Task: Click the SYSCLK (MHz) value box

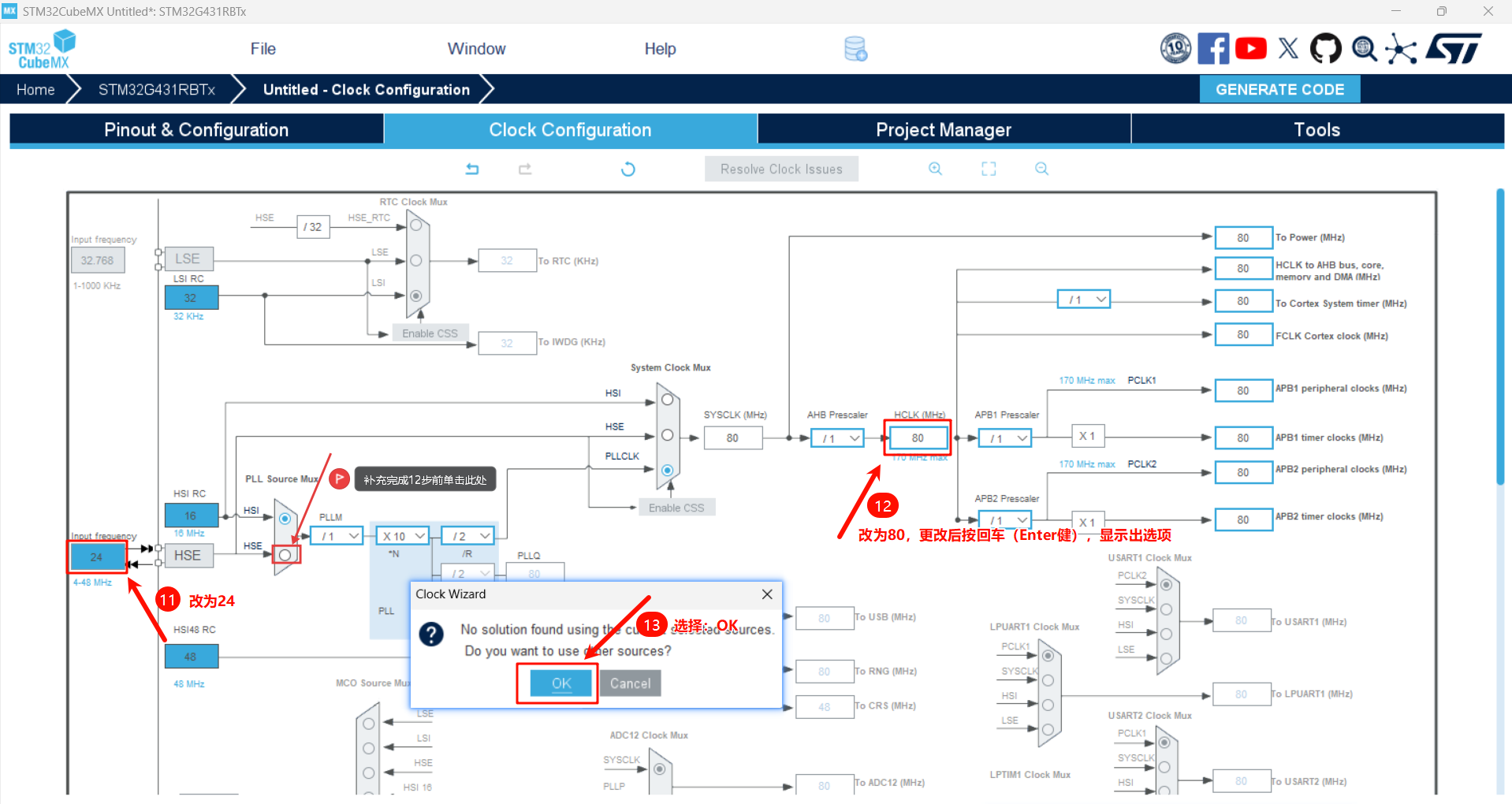Action: click(x=733, y=438)
